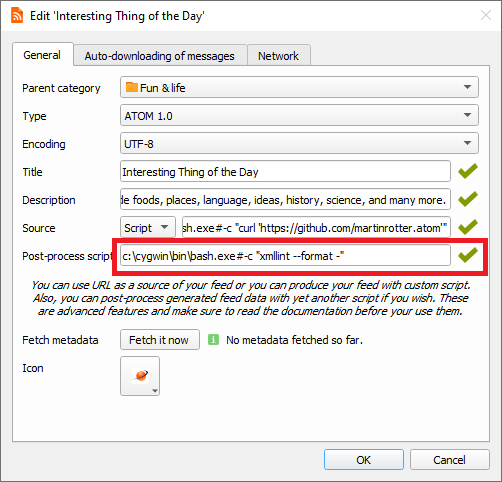Image resolution: width=502 pixels, height=482 pixels.
Task: Click the green checkmark beside Post-process script
Action: pyautogui.click(x=468, y=255)
